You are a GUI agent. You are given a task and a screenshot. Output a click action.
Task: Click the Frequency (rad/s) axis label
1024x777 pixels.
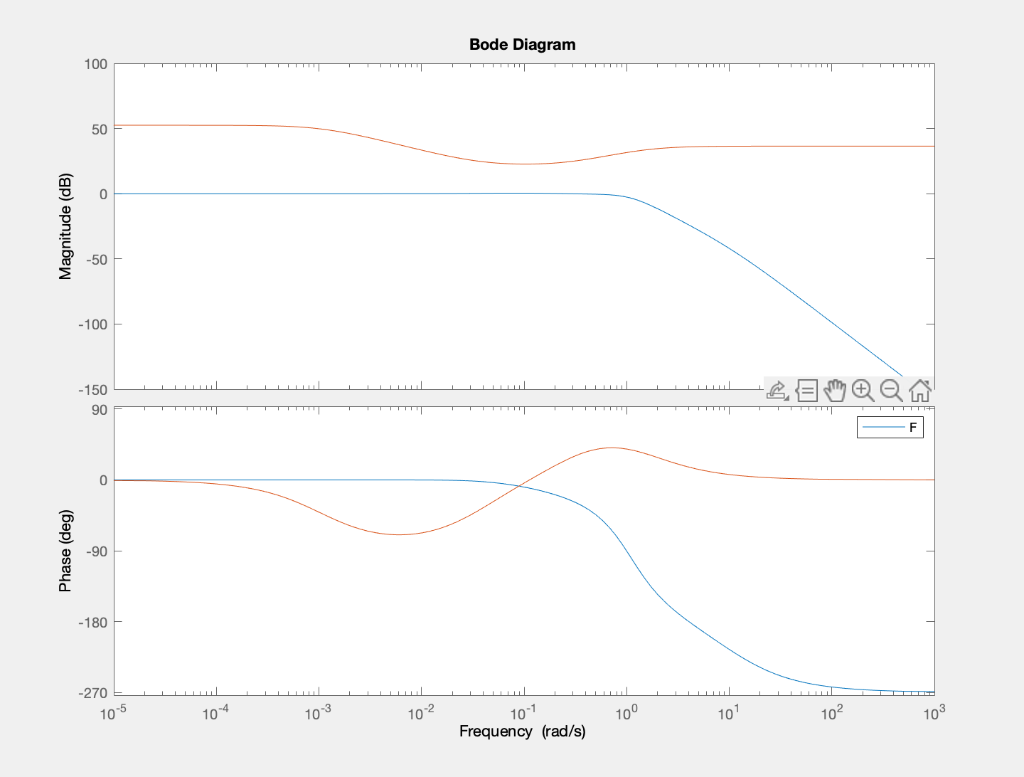524,731
